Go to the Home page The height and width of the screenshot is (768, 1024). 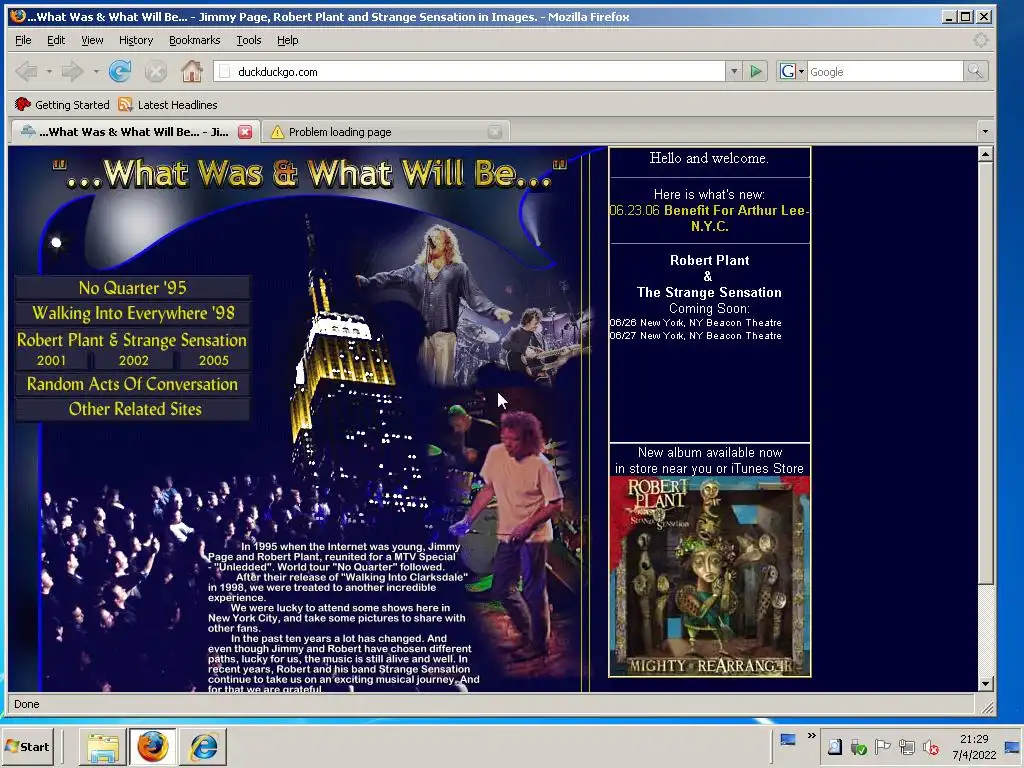point(191,71)
